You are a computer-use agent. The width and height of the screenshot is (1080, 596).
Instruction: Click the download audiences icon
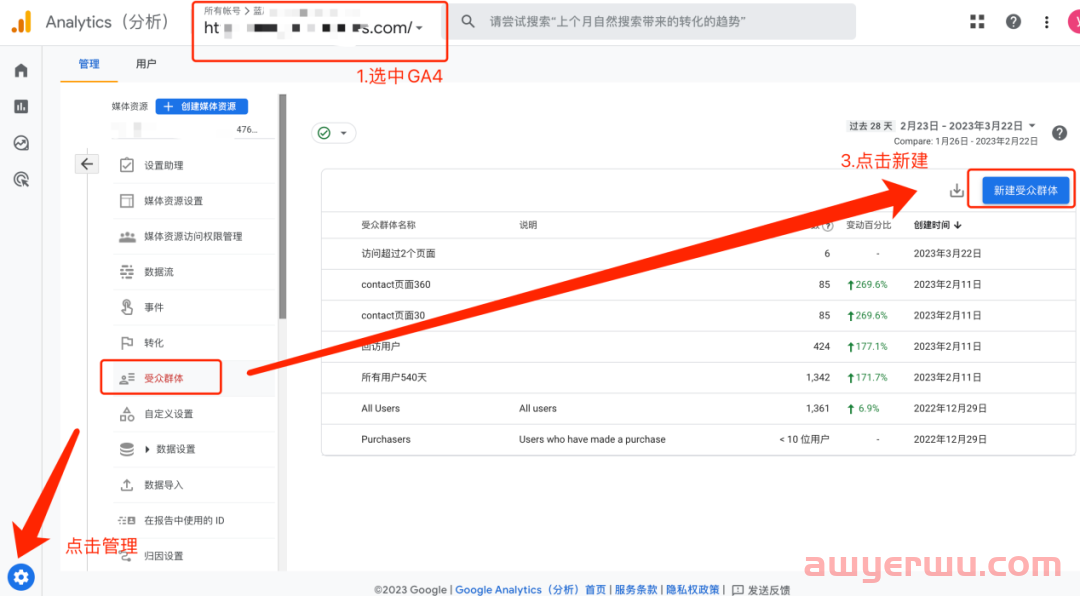click(x=956, y=190)
